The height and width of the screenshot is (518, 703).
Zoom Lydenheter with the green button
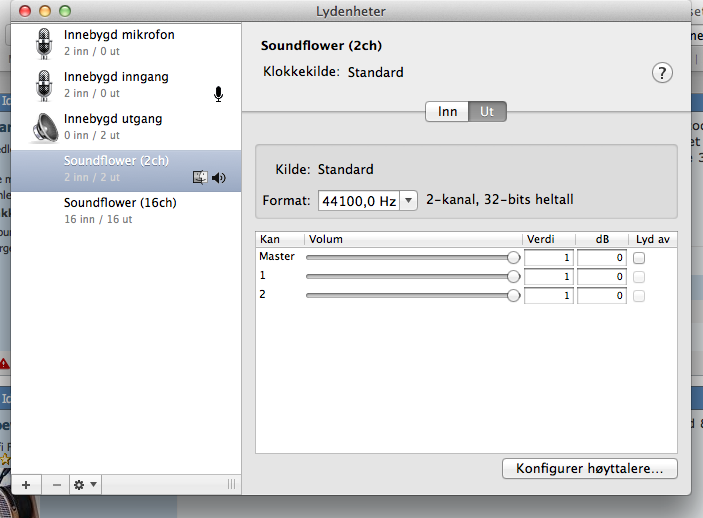point(65,11)
